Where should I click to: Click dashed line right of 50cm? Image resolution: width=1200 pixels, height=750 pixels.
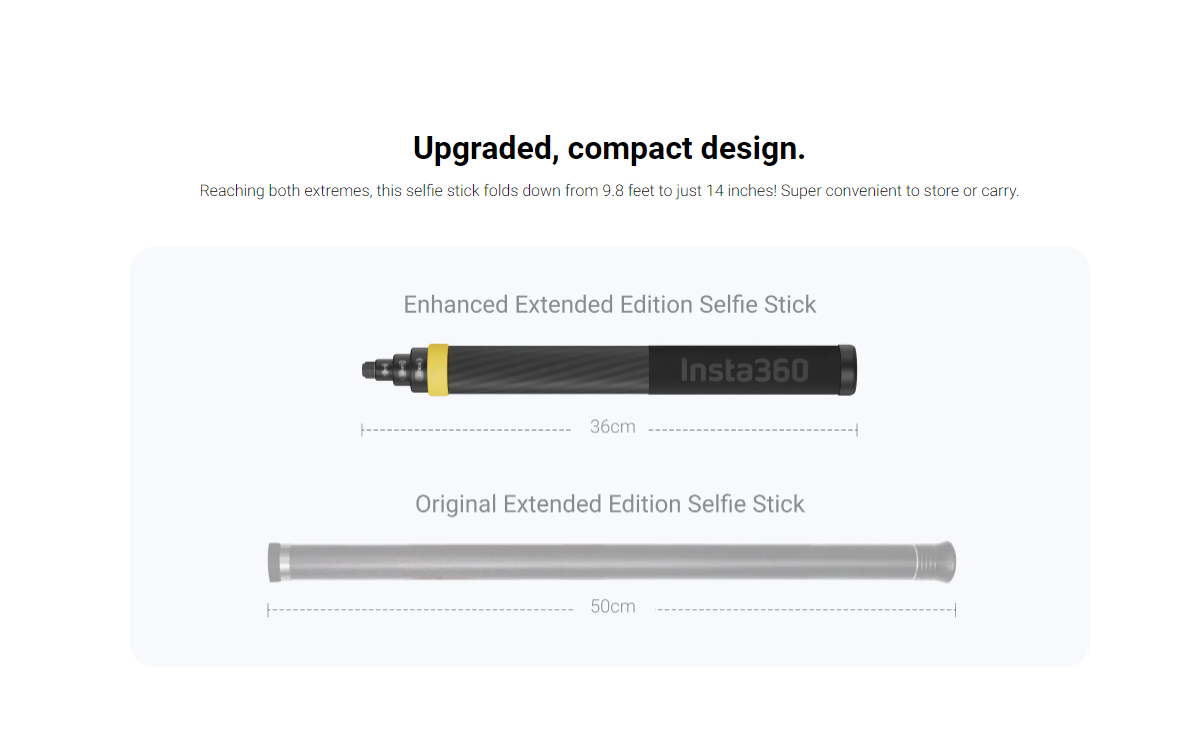806,610
